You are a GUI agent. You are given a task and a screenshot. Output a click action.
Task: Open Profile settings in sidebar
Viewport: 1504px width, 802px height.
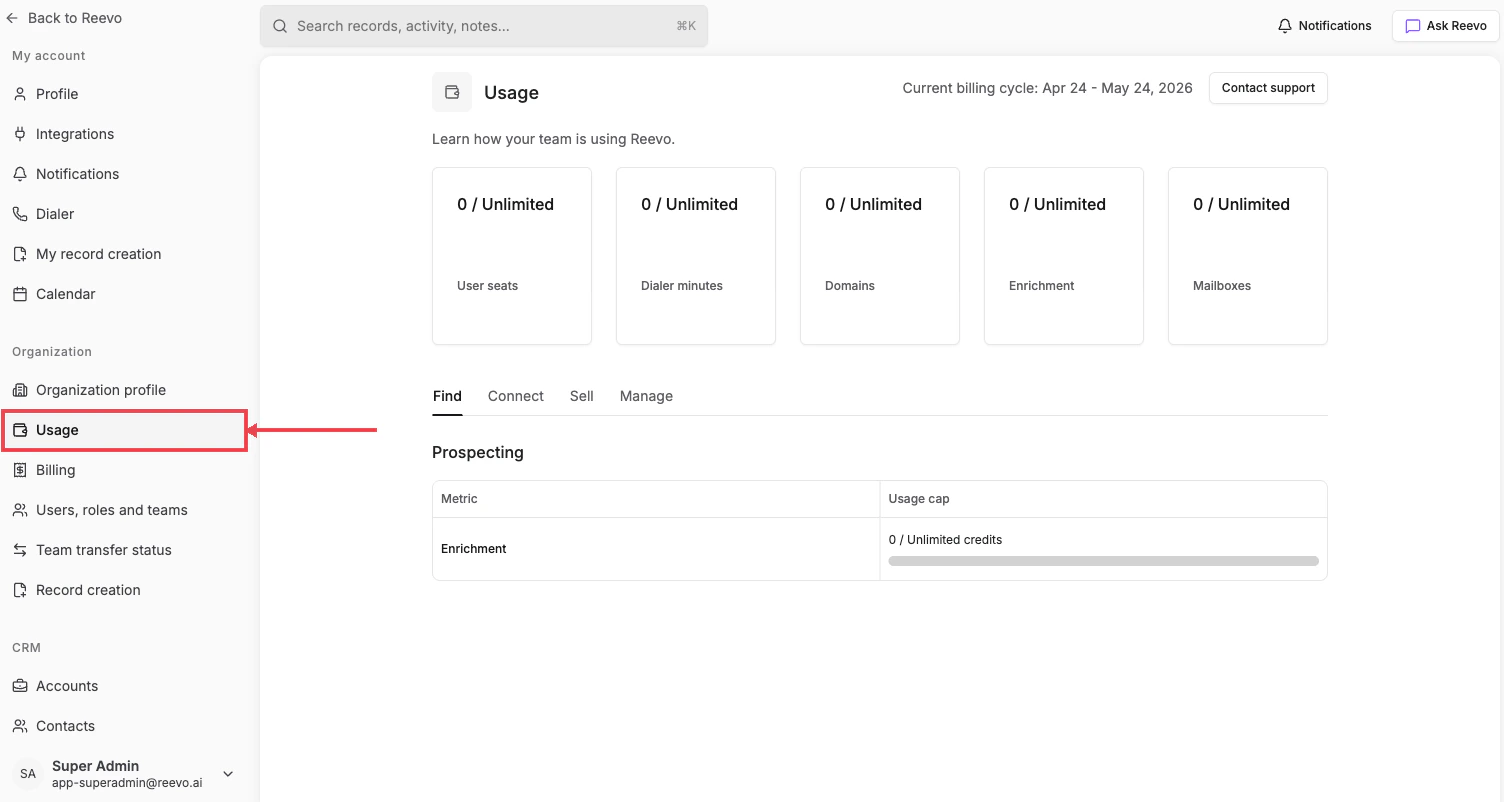(x=125, y=94)
